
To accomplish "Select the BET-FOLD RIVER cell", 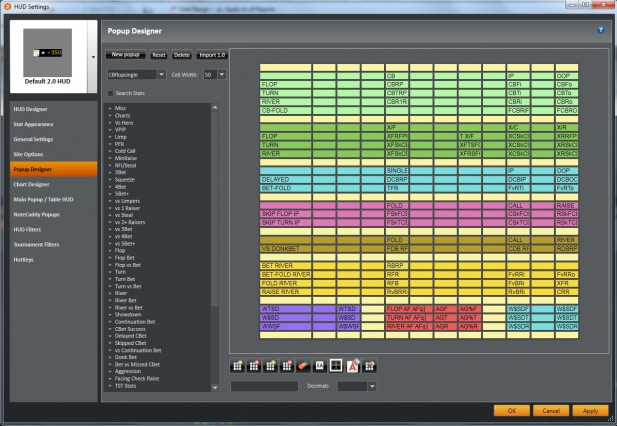I will click(285, 275).
